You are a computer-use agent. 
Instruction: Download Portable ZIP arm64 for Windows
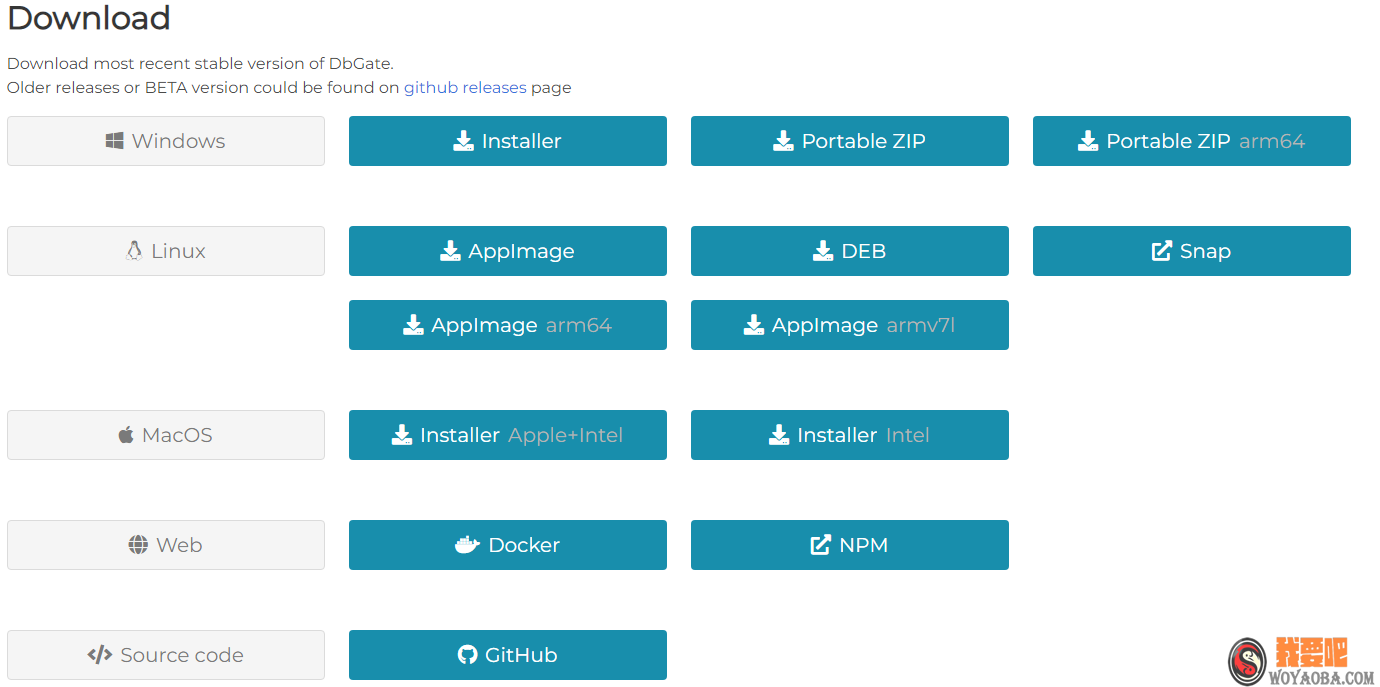(1191, 141)
